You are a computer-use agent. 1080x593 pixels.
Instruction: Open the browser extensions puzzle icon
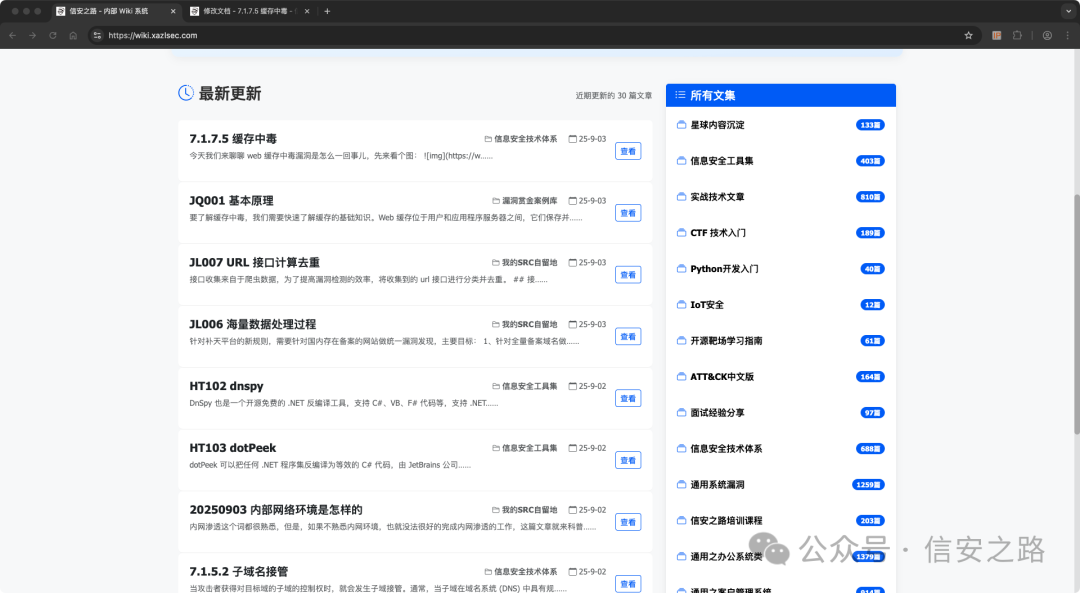pyautogui.click(x=1017, y=34)
